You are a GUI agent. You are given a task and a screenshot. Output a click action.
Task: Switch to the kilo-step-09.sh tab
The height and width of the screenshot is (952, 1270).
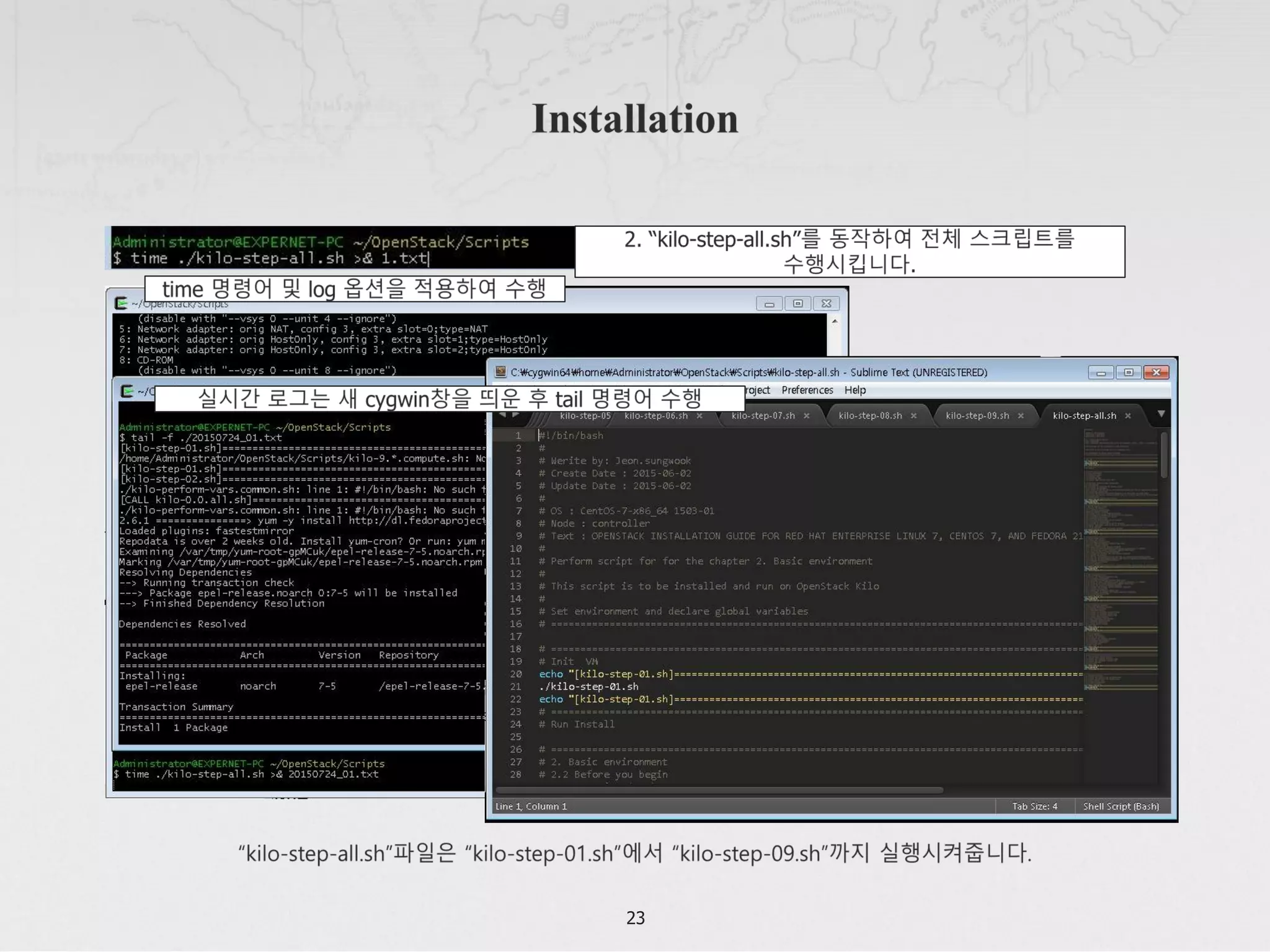[x=977, y=416]
